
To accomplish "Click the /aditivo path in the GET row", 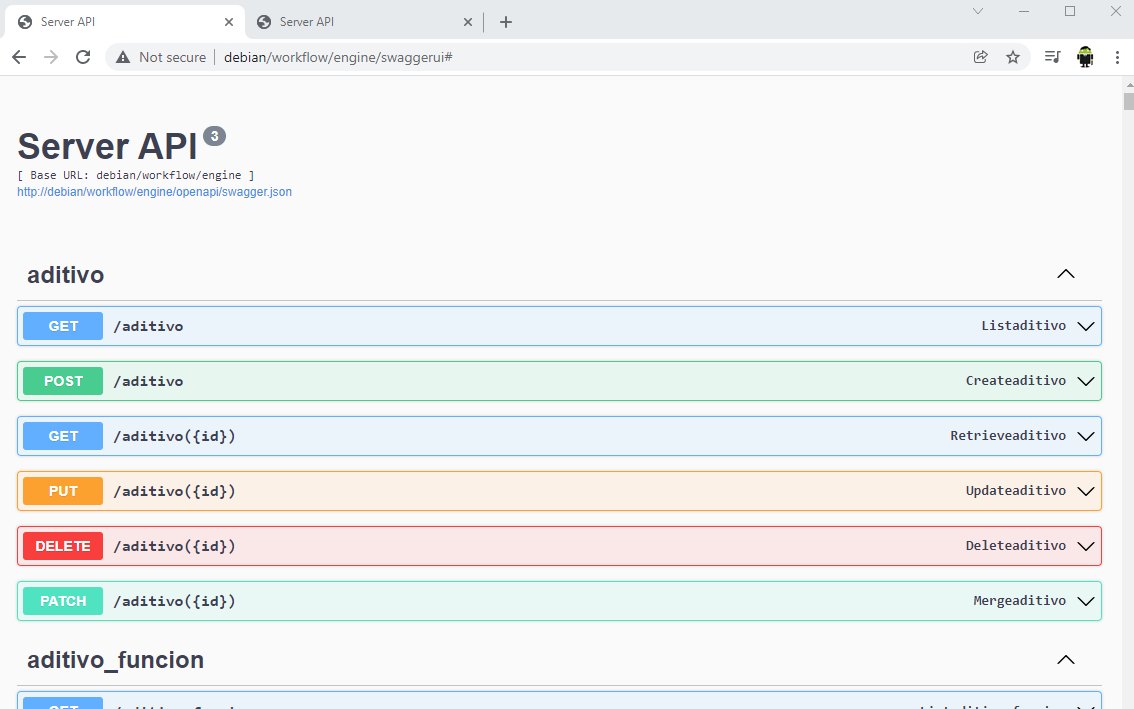I will pos(148,326).
